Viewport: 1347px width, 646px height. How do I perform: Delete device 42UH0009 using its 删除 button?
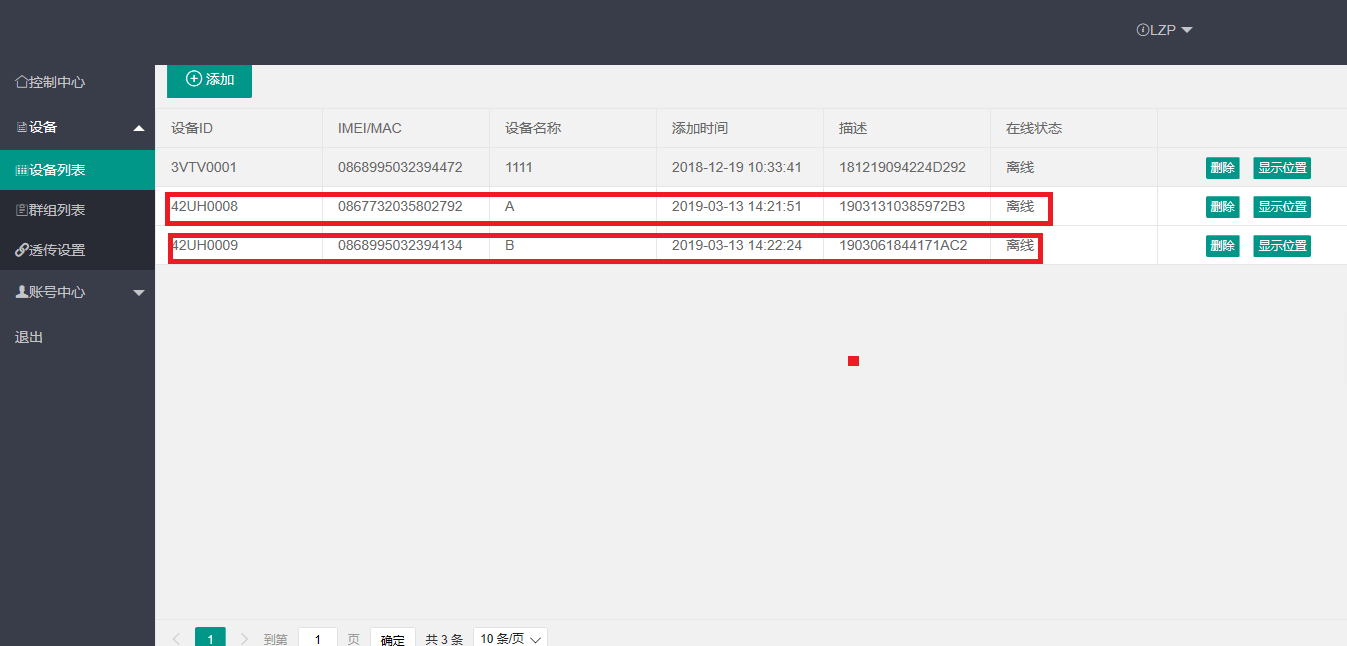1222,246
